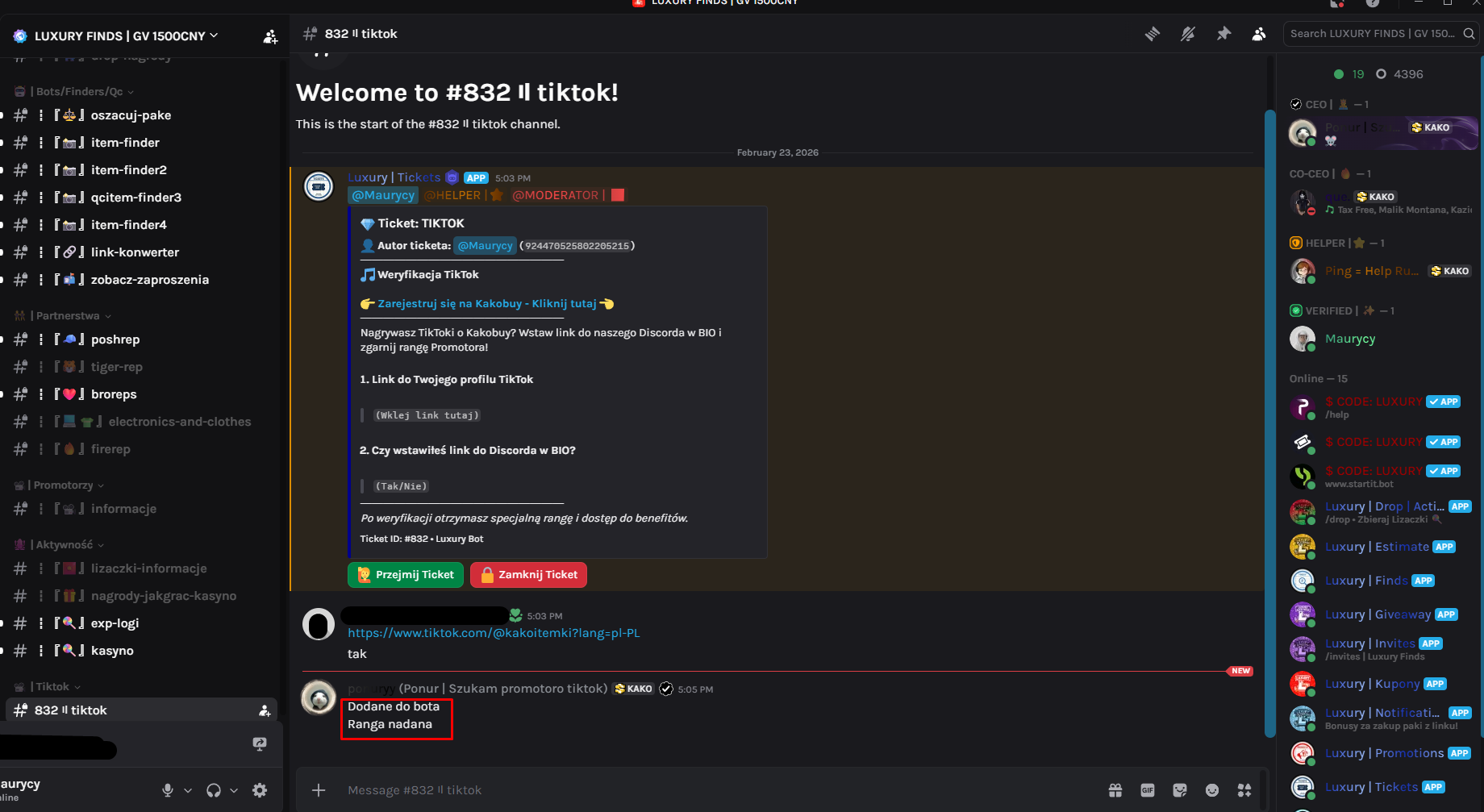Image resolution: width=1484 pixels, height=812 pixels.
Task: Click the gift icon in the message bar
Action: [1115, 790]
